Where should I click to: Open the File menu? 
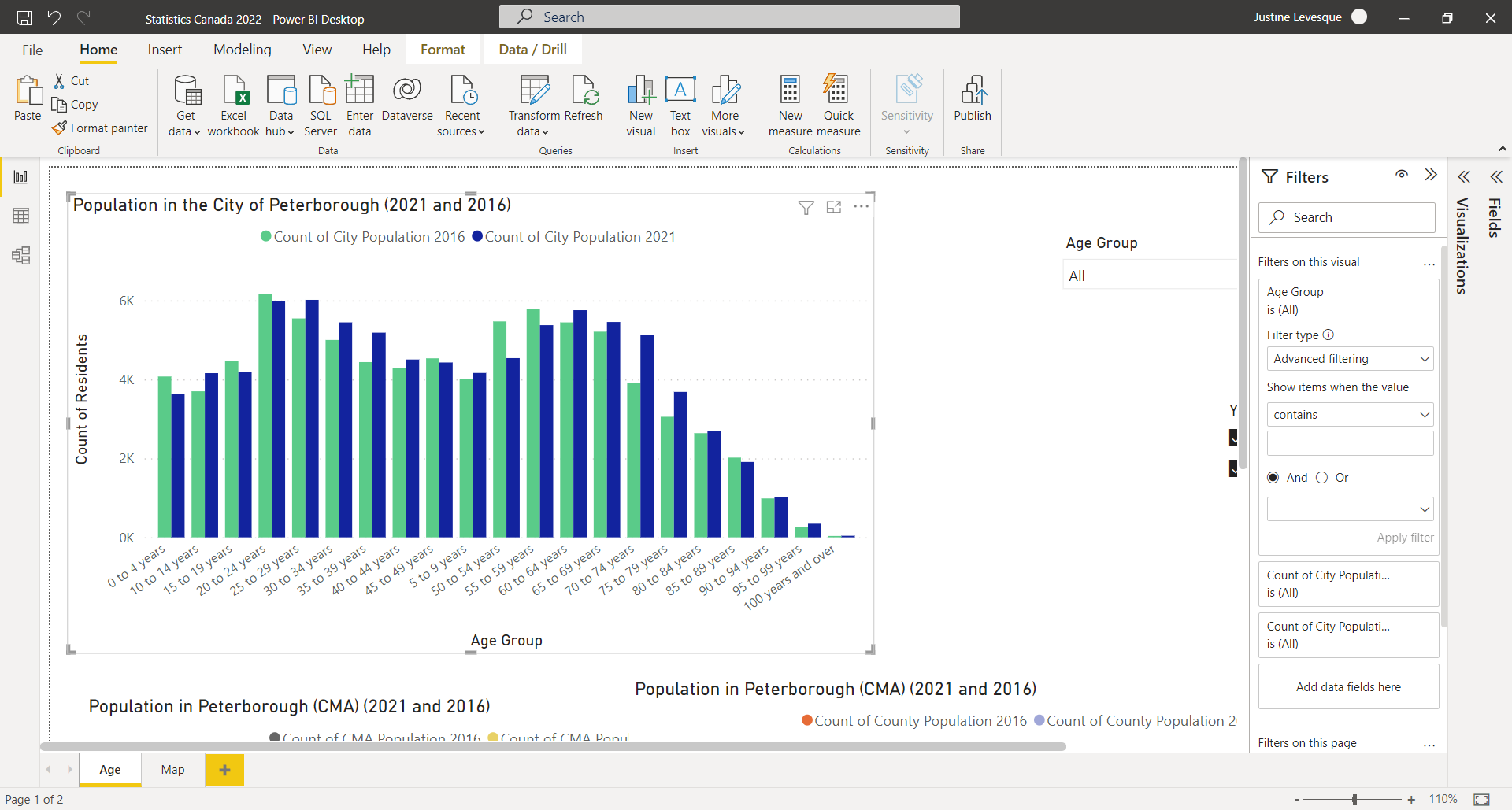pos(32,50)
